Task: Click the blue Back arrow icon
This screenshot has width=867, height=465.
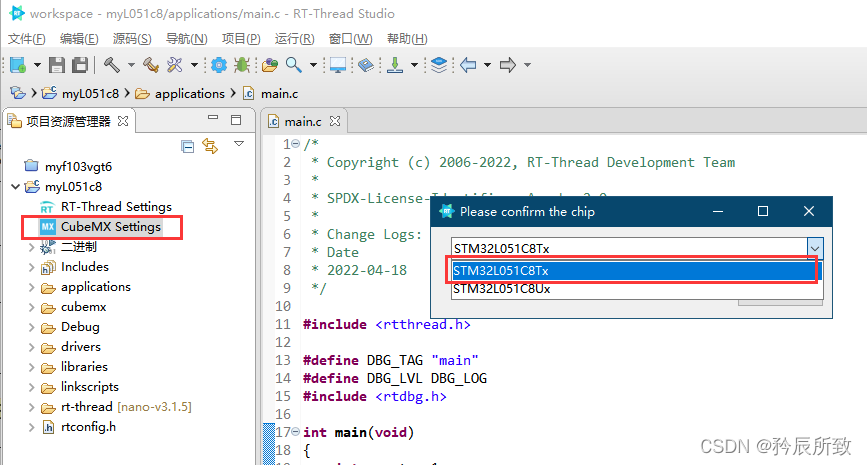Action: click(468, 65)
